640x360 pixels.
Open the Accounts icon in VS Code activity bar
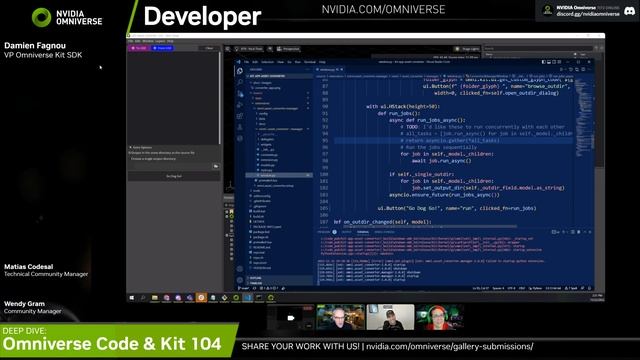[240, 269]
